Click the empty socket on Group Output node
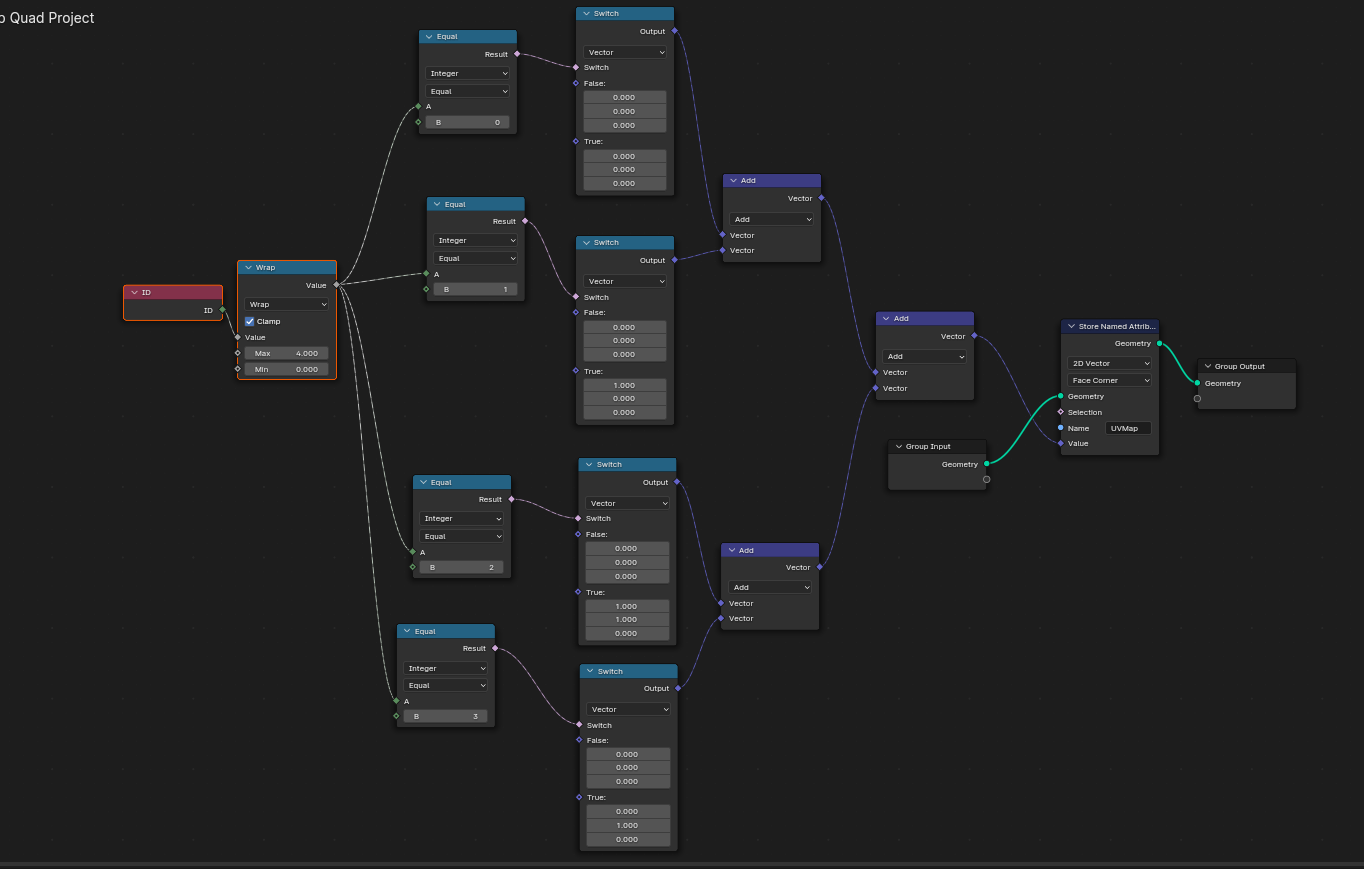This screenshot has height=869, width=1364. tap(1197, 398)
